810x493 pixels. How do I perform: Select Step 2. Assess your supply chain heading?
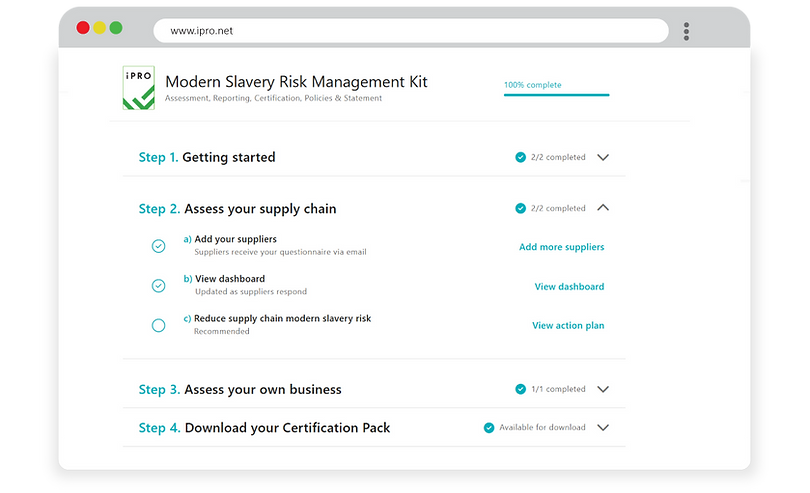237,209
